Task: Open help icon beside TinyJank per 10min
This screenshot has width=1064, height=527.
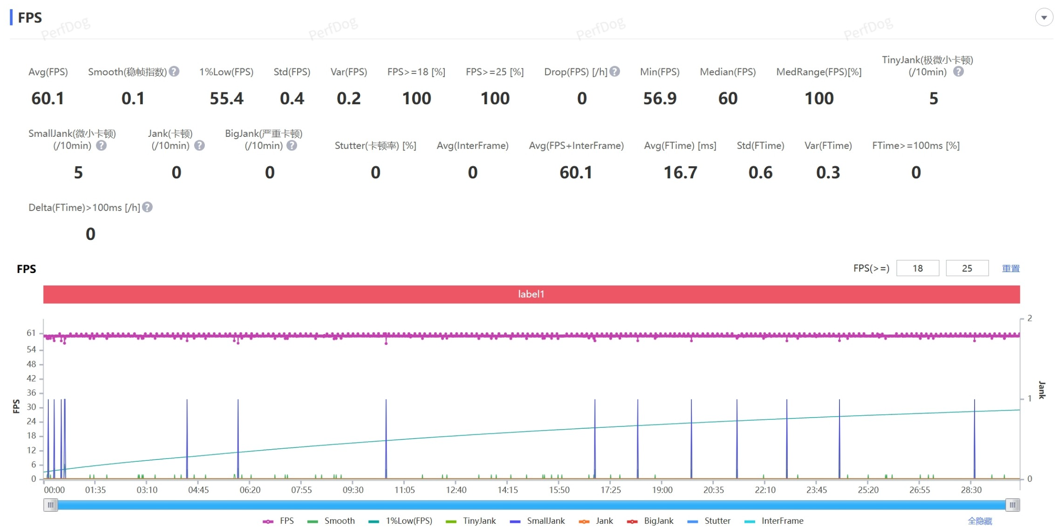Action: tap(958, 71)
